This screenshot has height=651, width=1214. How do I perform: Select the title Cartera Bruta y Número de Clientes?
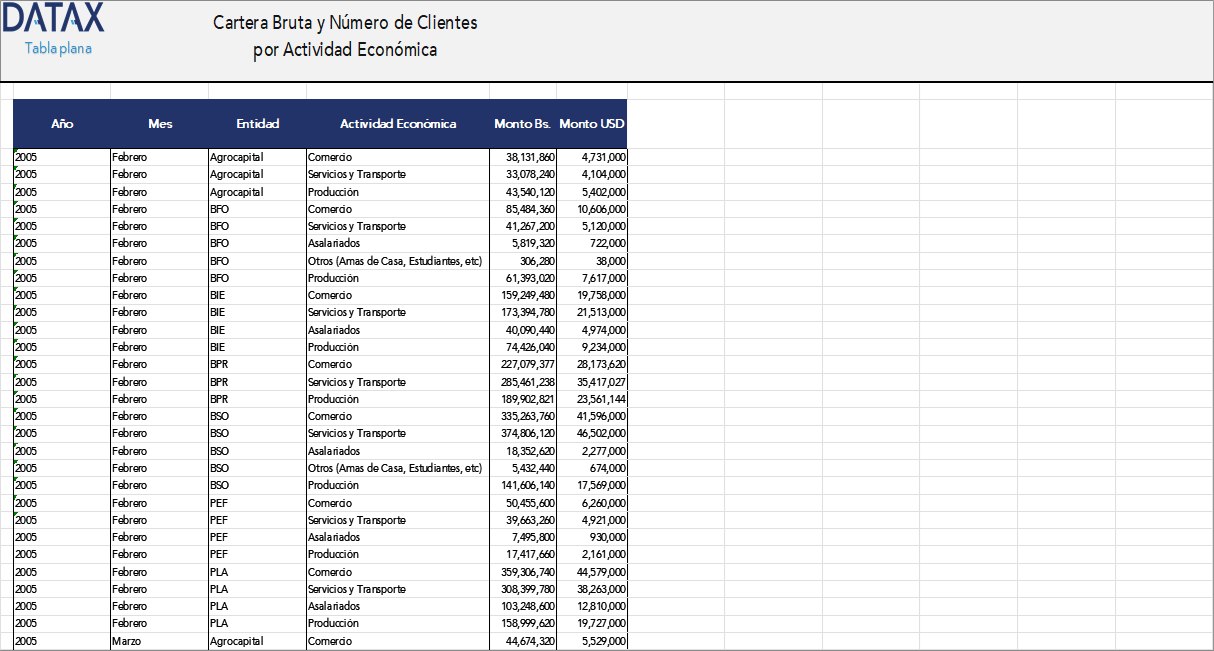coord(344,22)
